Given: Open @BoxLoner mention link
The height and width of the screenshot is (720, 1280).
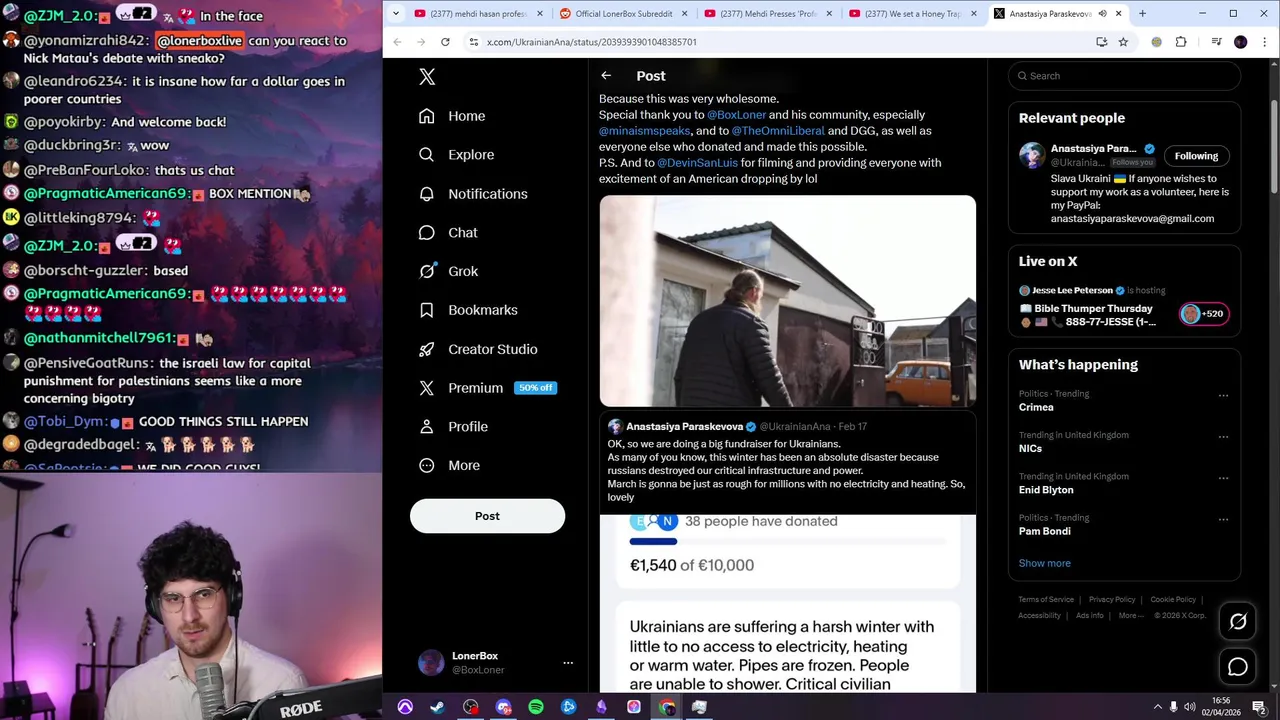Looking at the screenshot, I should click(736, 115).
